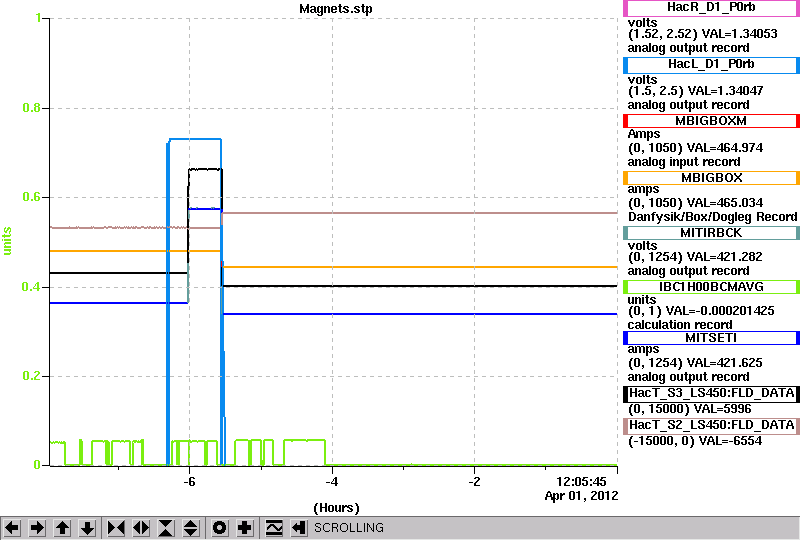Click the vertical zoom-in hourglass icon
This screenshot has height=540, width=800.
point(166,527)
